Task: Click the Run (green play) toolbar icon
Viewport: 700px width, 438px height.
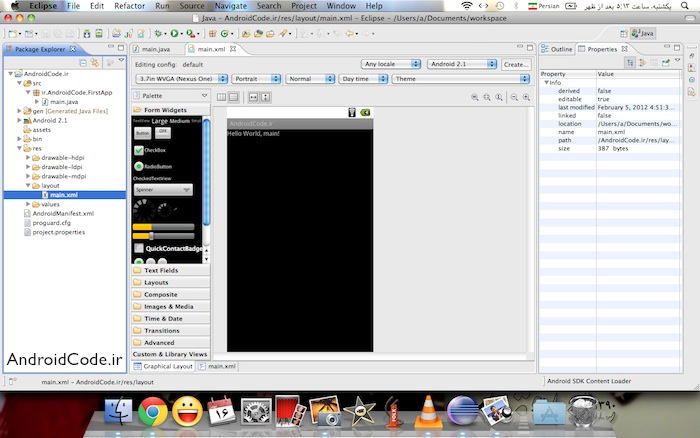Action: tap(172, 33)
